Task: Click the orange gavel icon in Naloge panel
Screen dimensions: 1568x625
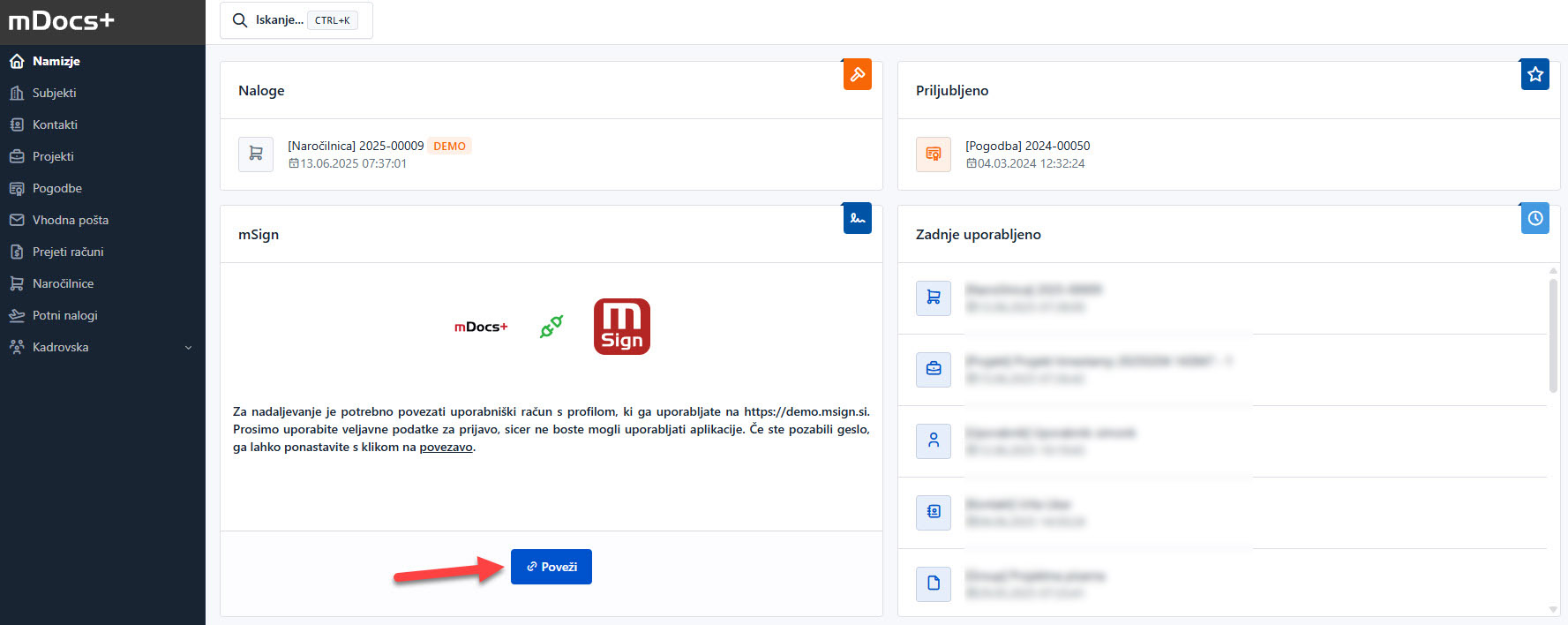Action: click(x=857, y=75)
